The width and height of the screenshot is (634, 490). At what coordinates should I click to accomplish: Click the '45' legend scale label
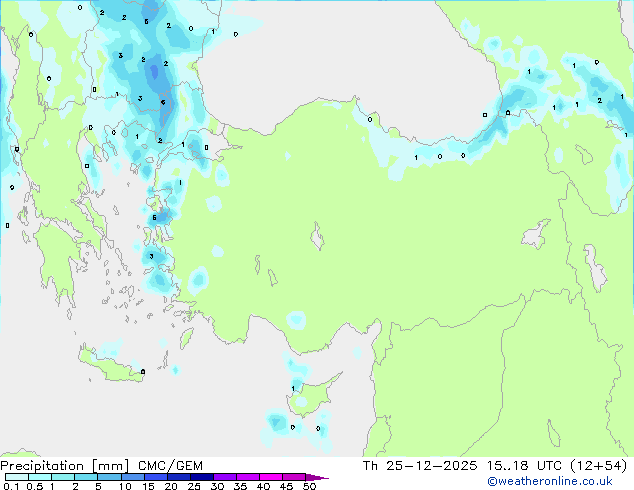pos(286,486)
